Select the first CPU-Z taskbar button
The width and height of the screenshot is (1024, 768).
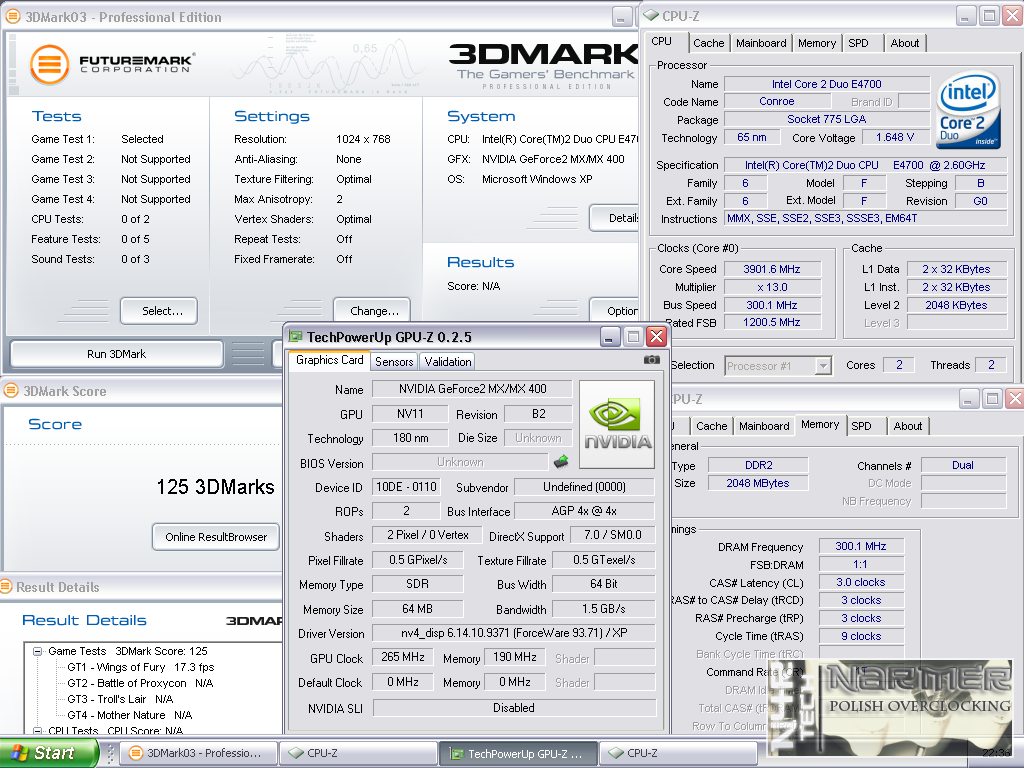pos(357,753)
